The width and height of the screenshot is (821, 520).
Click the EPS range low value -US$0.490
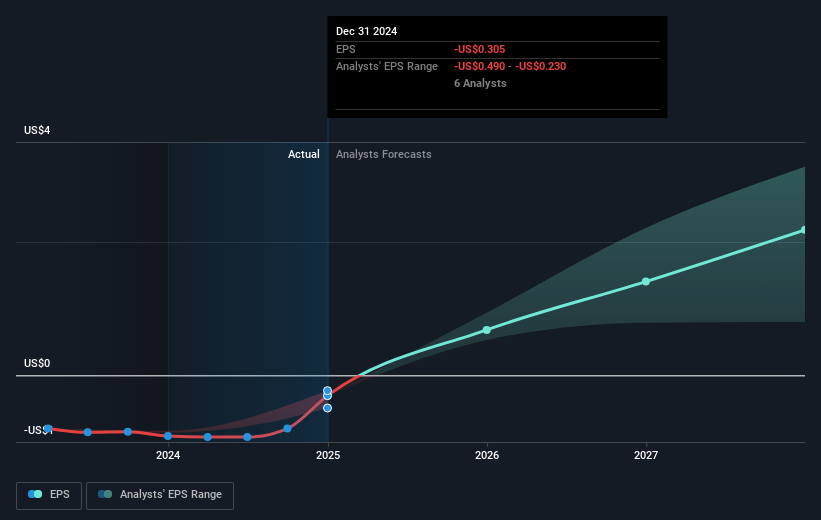coord(480,67)
